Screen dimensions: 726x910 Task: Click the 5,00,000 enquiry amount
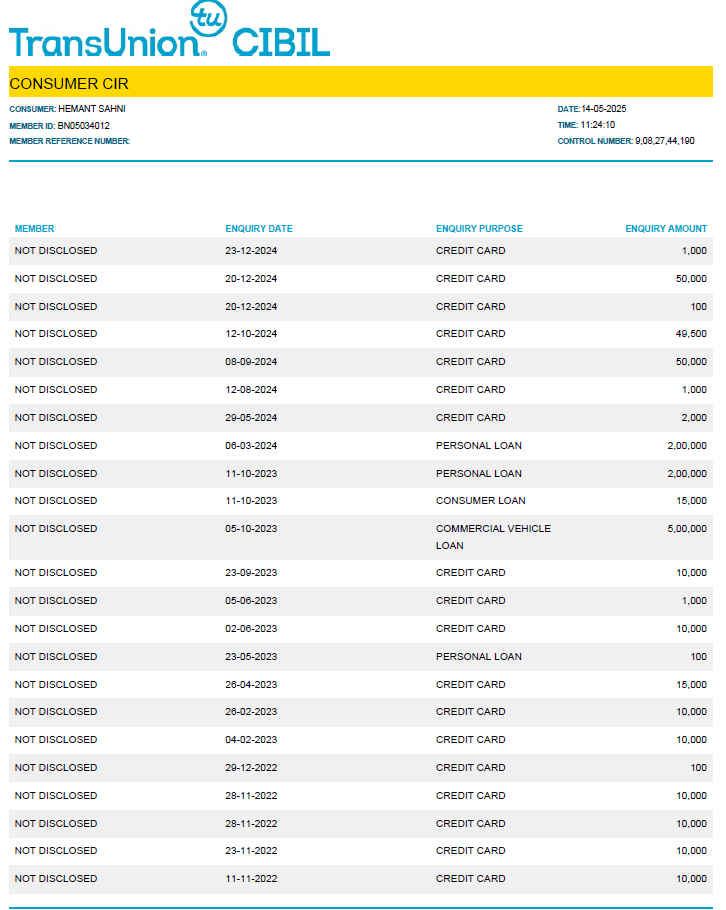click(x=687, y=529)
